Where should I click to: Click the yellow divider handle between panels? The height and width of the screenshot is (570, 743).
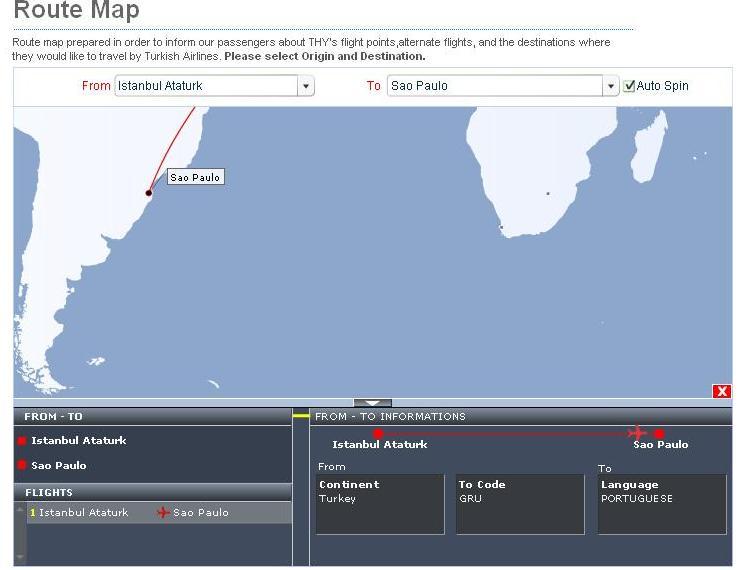pyautogui.click(x=301, y=416)
